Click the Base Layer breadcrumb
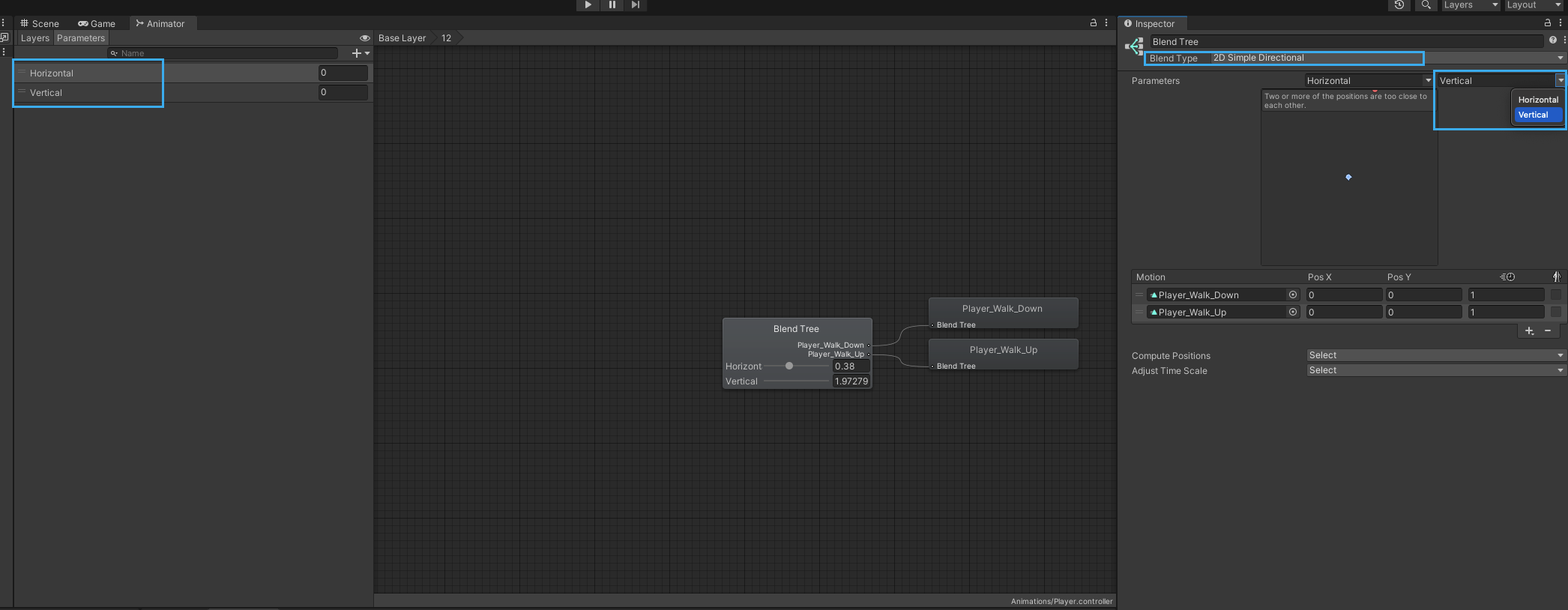This screenshot has width=1568, height=610. [402, 38]
